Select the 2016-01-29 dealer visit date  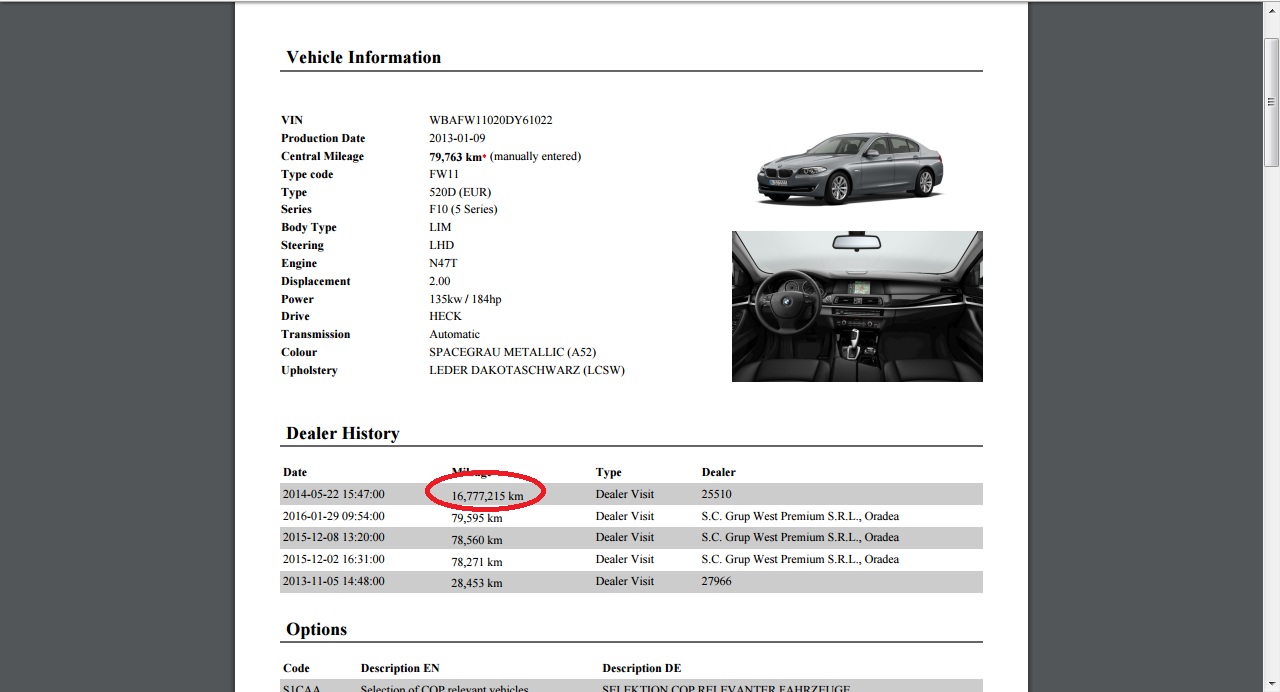click(x=333, y=516)
